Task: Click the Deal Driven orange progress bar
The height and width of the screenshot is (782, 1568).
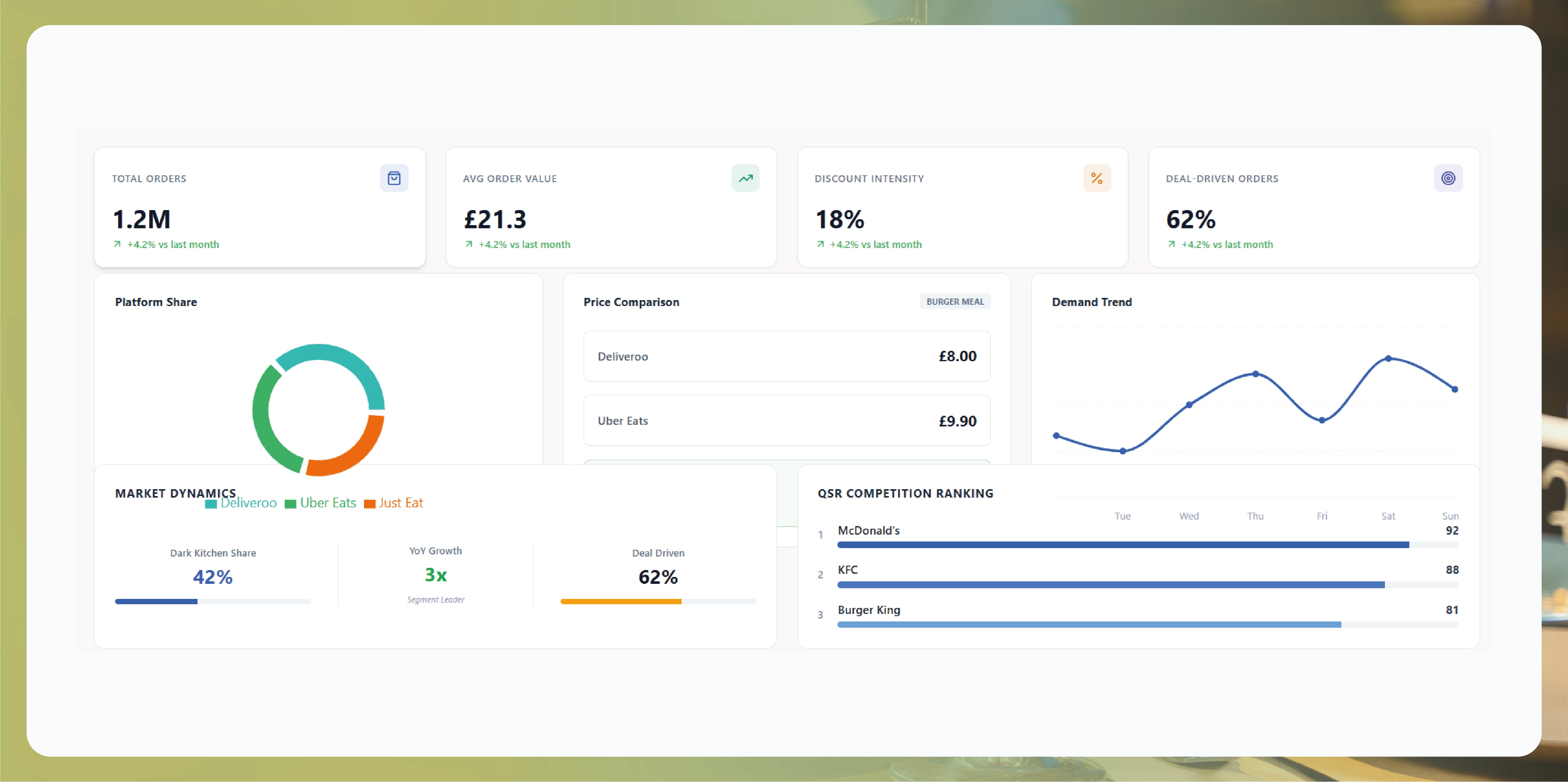Action: pos(621,601)
